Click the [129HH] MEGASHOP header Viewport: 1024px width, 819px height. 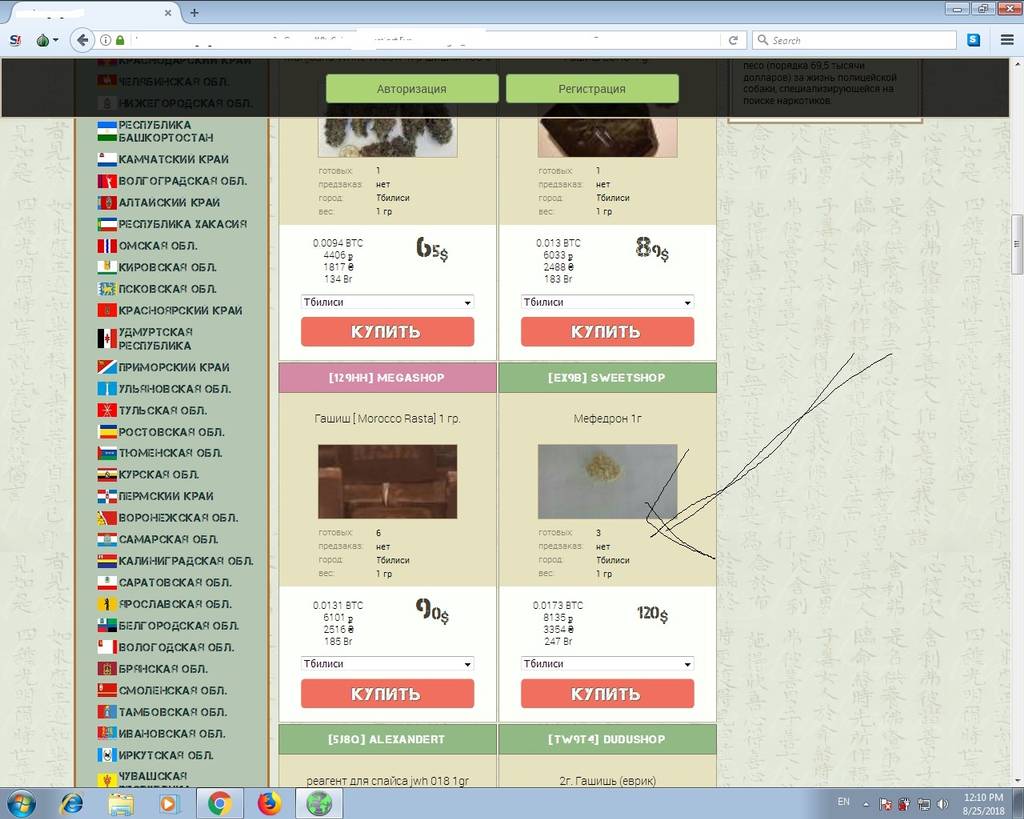point(387,377)
